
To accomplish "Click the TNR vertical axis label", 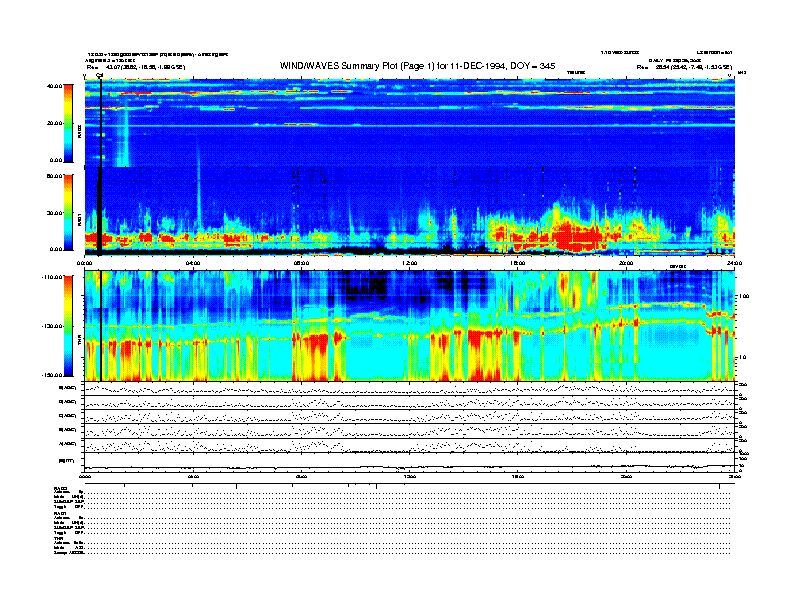I will 79,342.
